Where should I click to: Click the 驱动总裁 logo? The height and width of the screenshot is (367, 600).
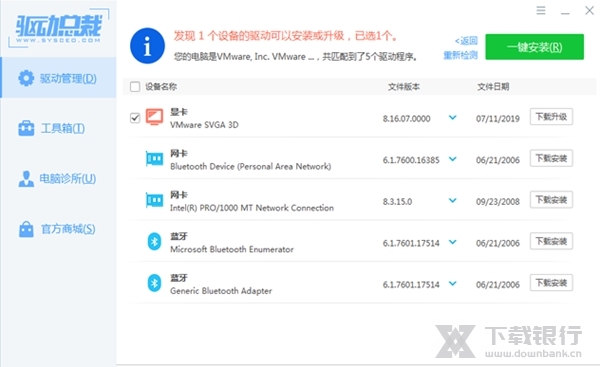pos(59,29)
